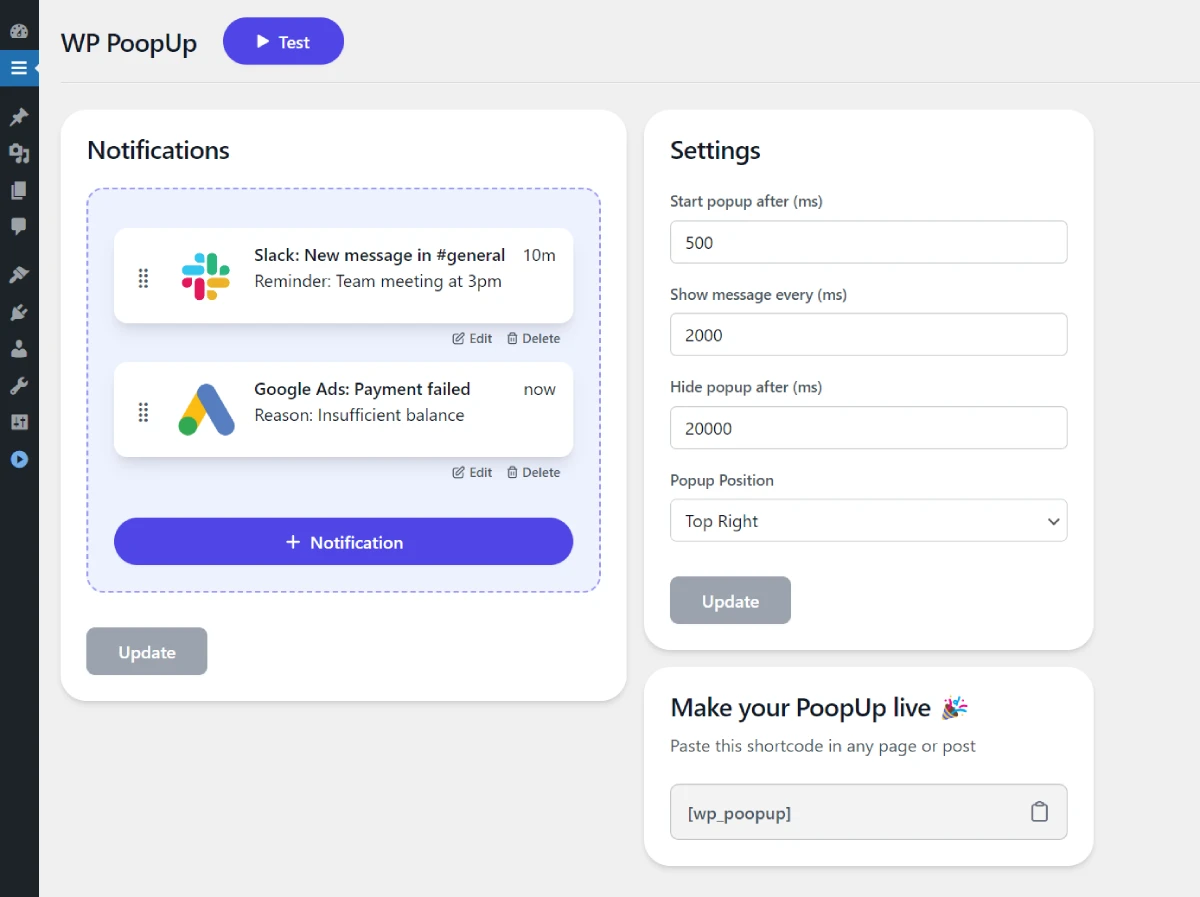1200x897 pixels.
Task: Open the Settings sliders icon in sidebar
Action: coord(19,422)
